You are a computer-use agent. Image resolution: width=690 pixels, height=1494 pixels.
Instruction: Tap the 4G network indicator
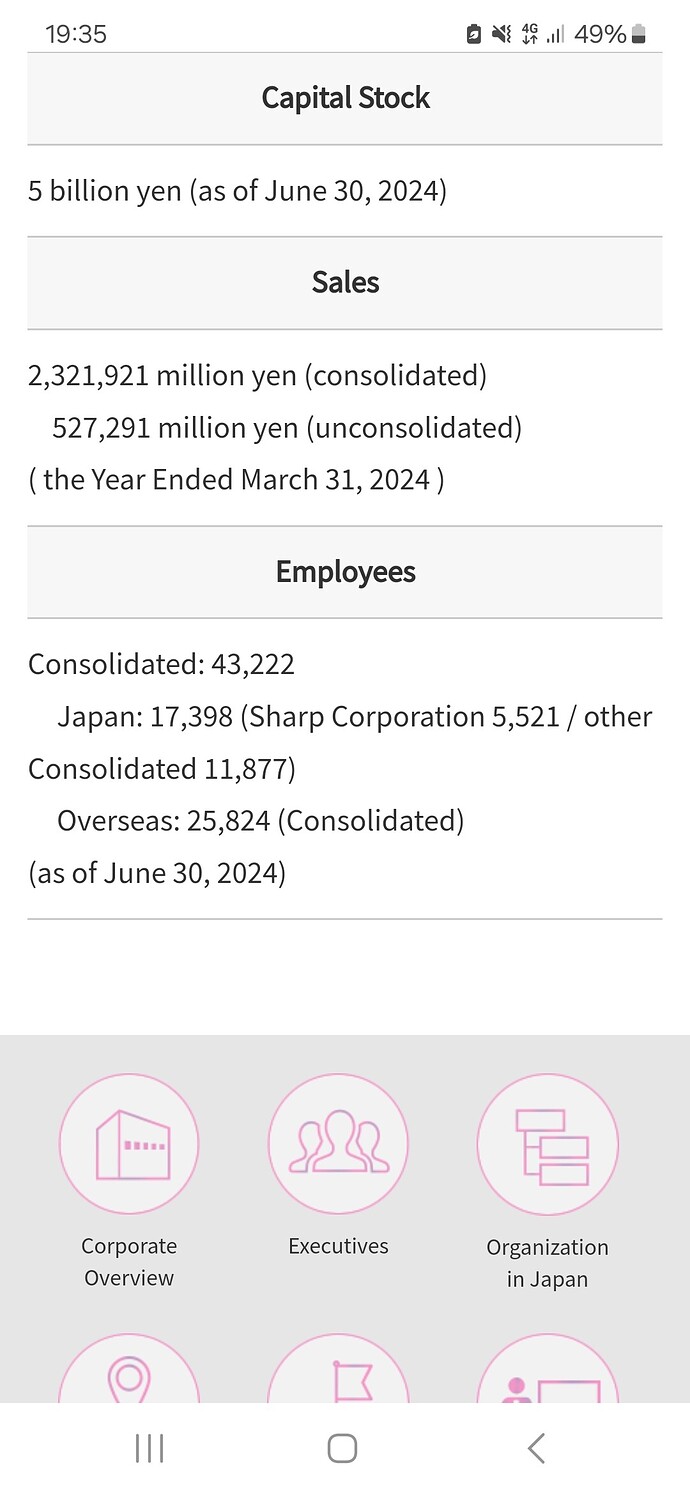[530, 35]
